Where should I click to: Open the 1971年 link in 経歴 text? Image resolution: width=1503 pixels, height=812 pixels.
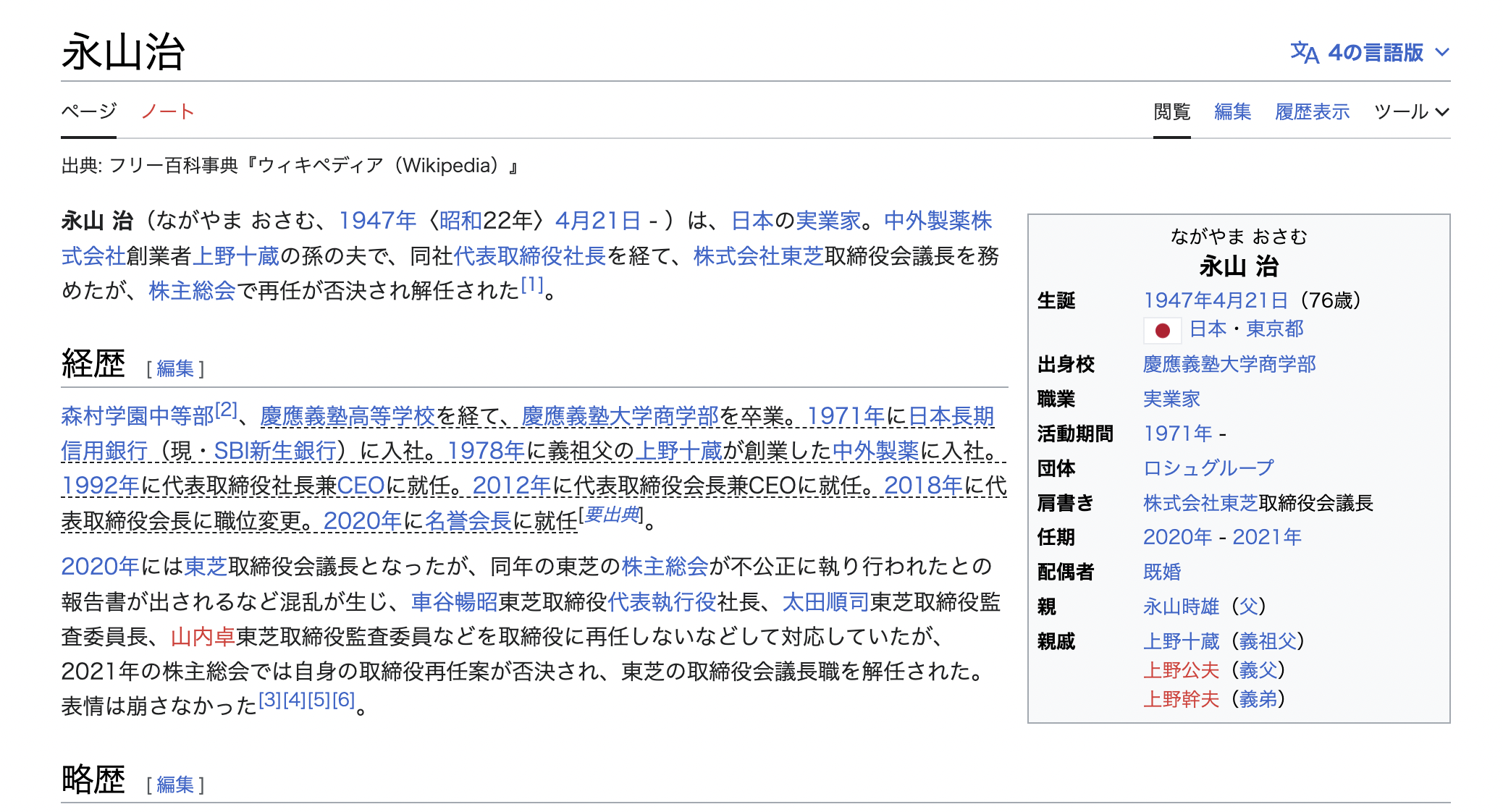point(846,415)
